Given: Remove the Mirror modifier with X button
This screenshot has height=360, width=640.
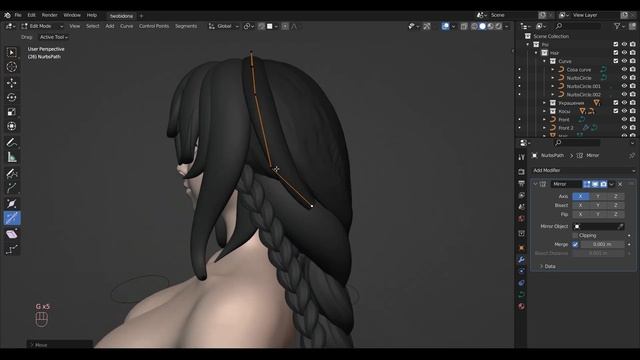Looking at the screenshot, I should tap(620, 184).
